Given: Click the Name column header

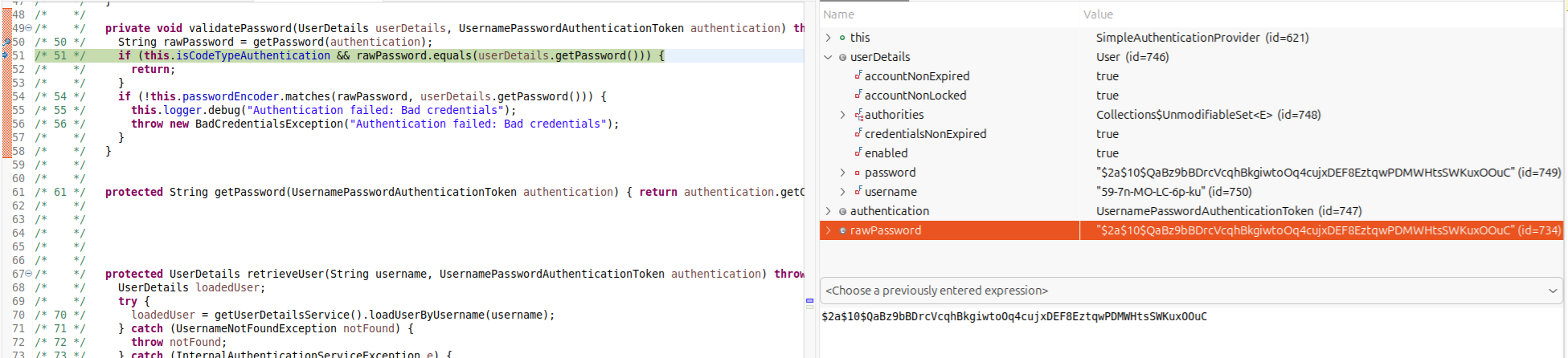Looking at the screenshot, I should pyautogui.click(x=838, y=14).
